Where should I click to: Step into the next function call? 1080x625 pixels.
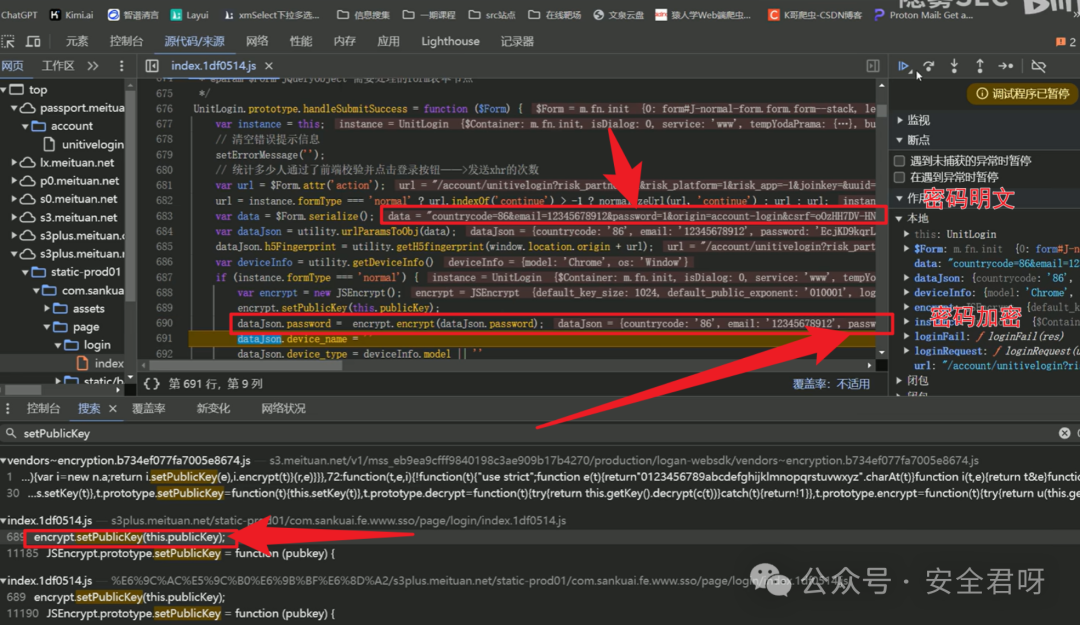coord(954,66)
